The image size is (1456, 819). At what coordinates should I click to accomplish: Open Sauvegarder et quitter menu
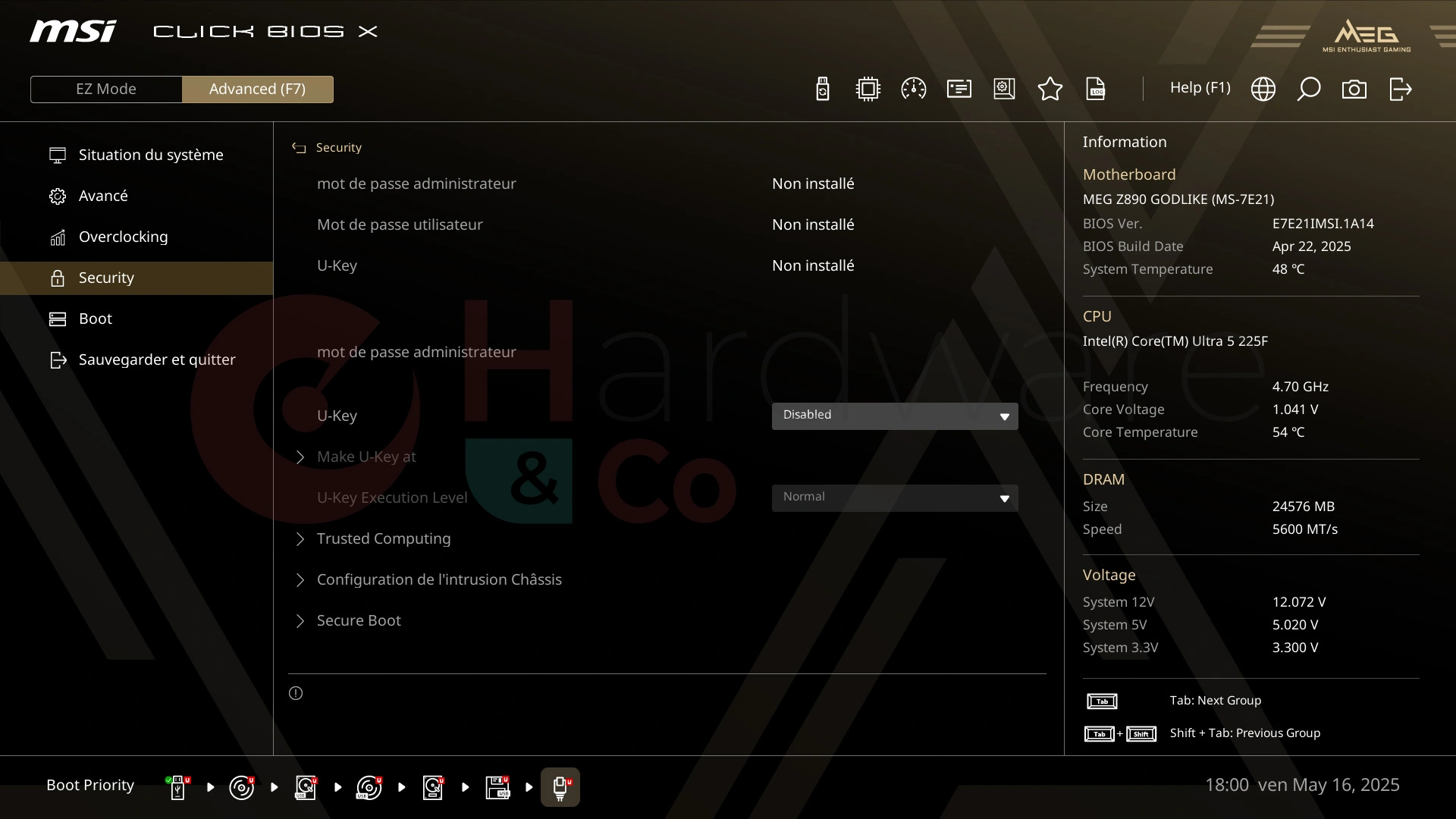pyautogui.click(x=136, y=359)
